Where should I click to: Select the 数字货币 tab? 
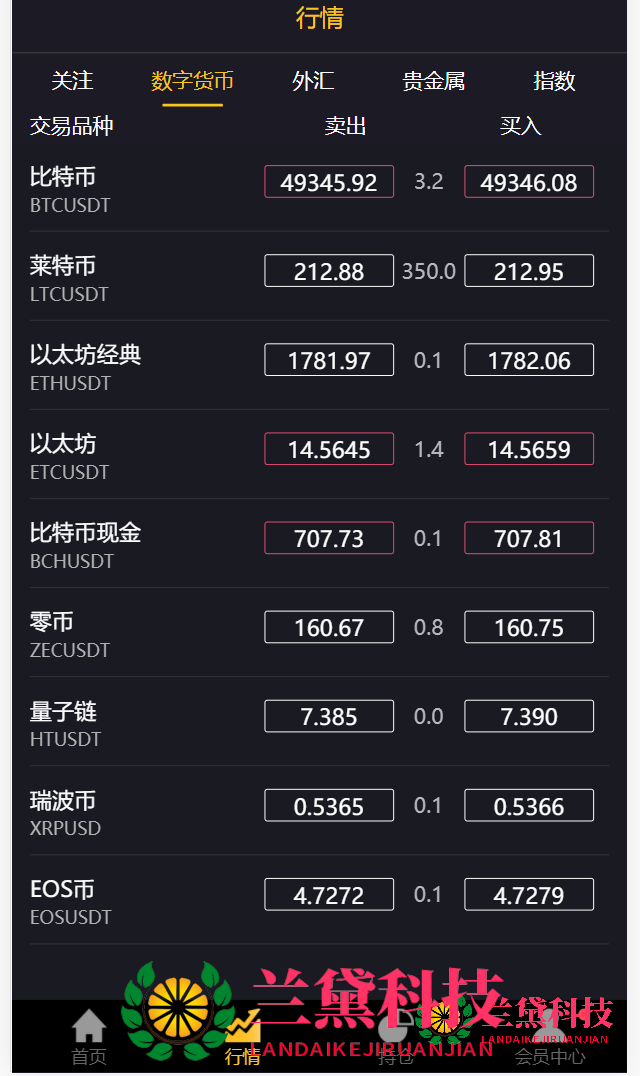tap(192, 81)
